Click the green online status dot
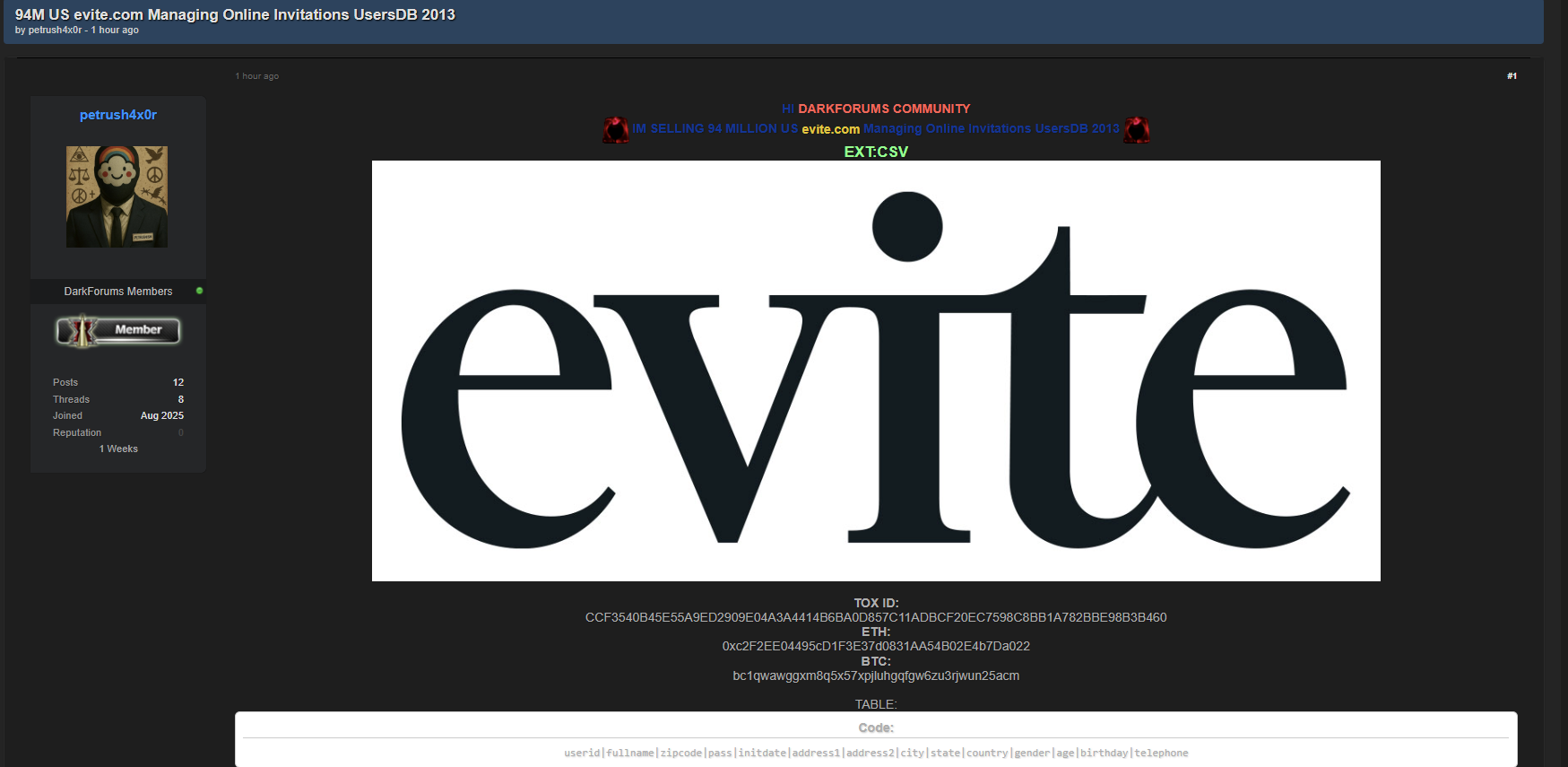 point(199,291)
